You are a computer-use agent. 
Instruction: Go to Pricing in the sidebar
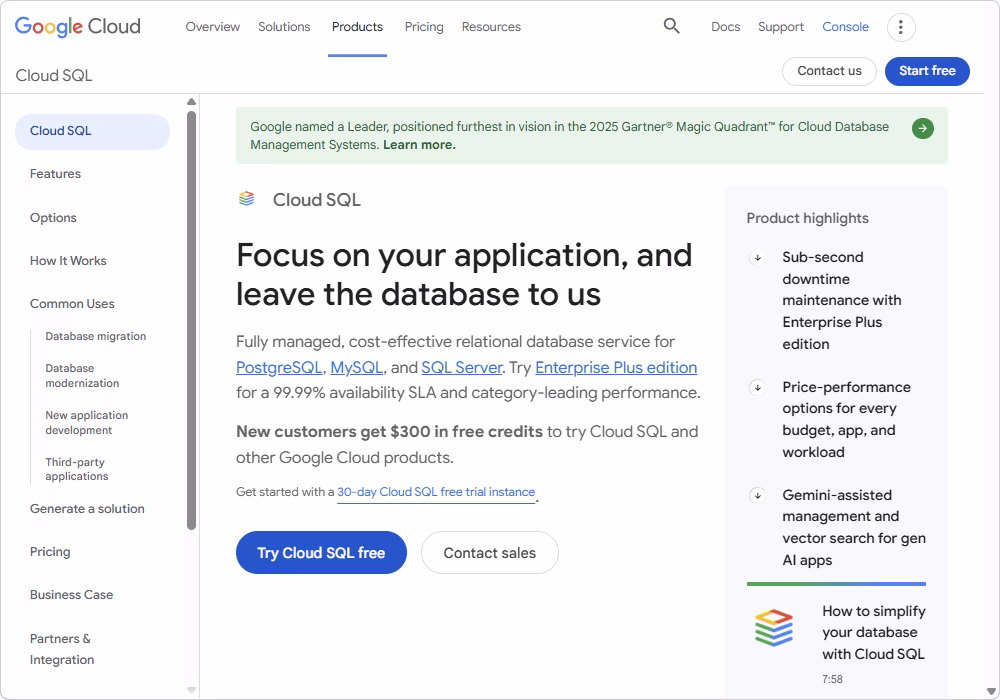pos(50,551)
